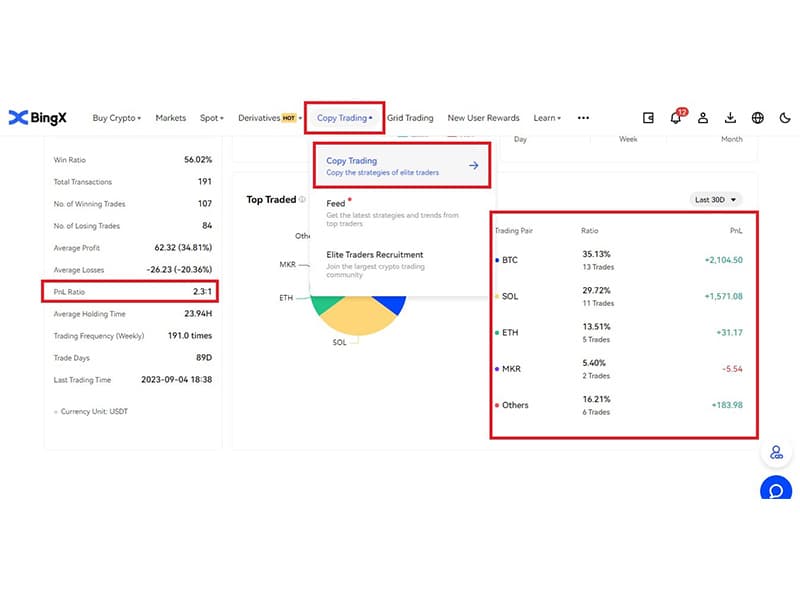
Task: Choose Elite Traders Recruitment option
Action: point(402,264)
